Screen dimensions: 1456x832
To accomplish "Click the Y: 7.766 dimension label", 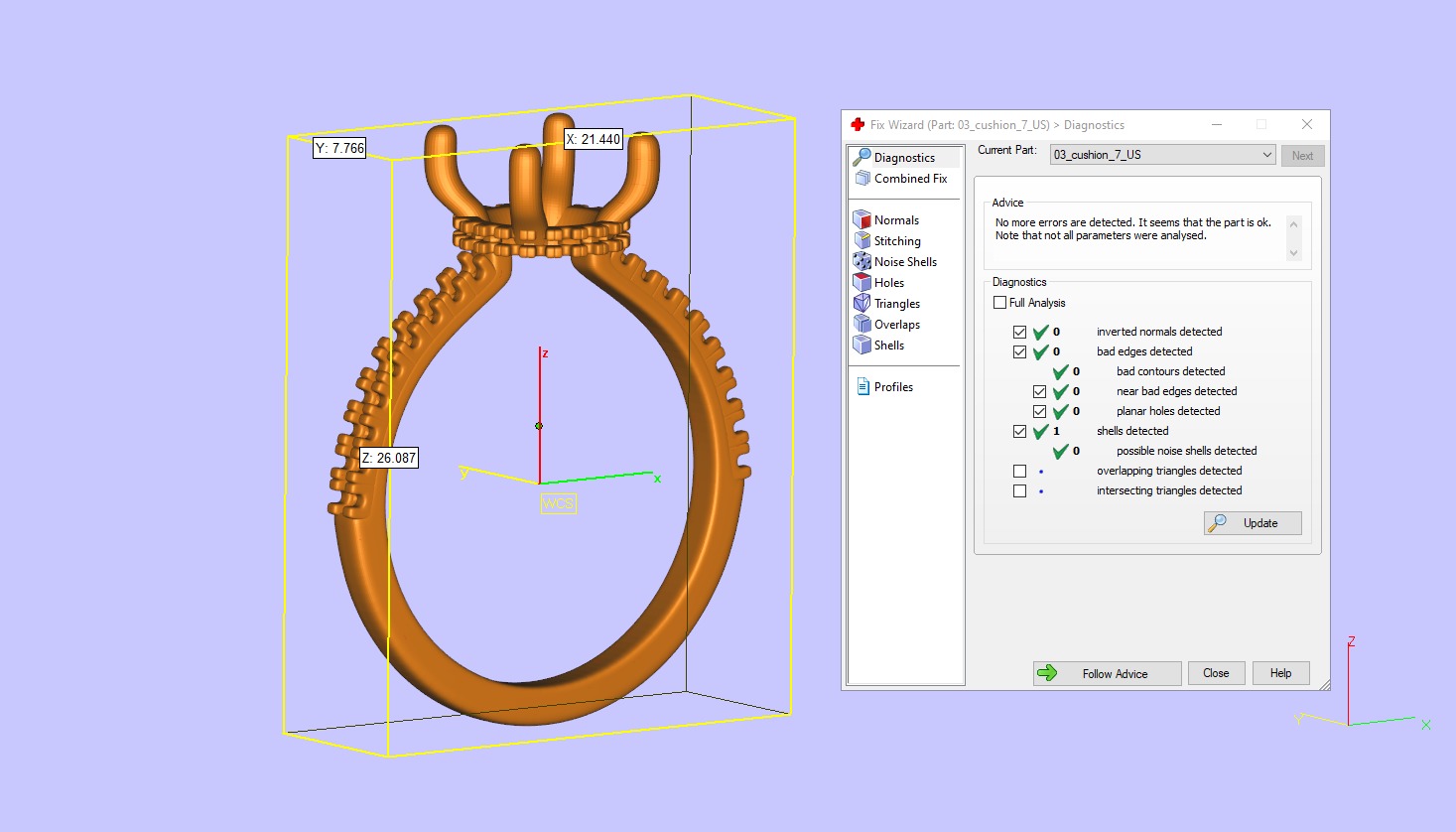I will click(x=340, y=148).
